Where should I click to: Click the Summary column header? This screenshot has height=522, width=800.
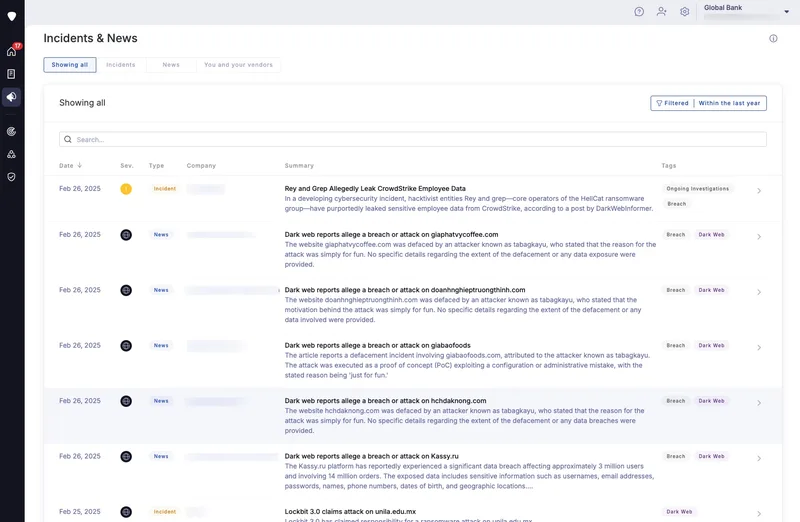(x=299, y=166)
